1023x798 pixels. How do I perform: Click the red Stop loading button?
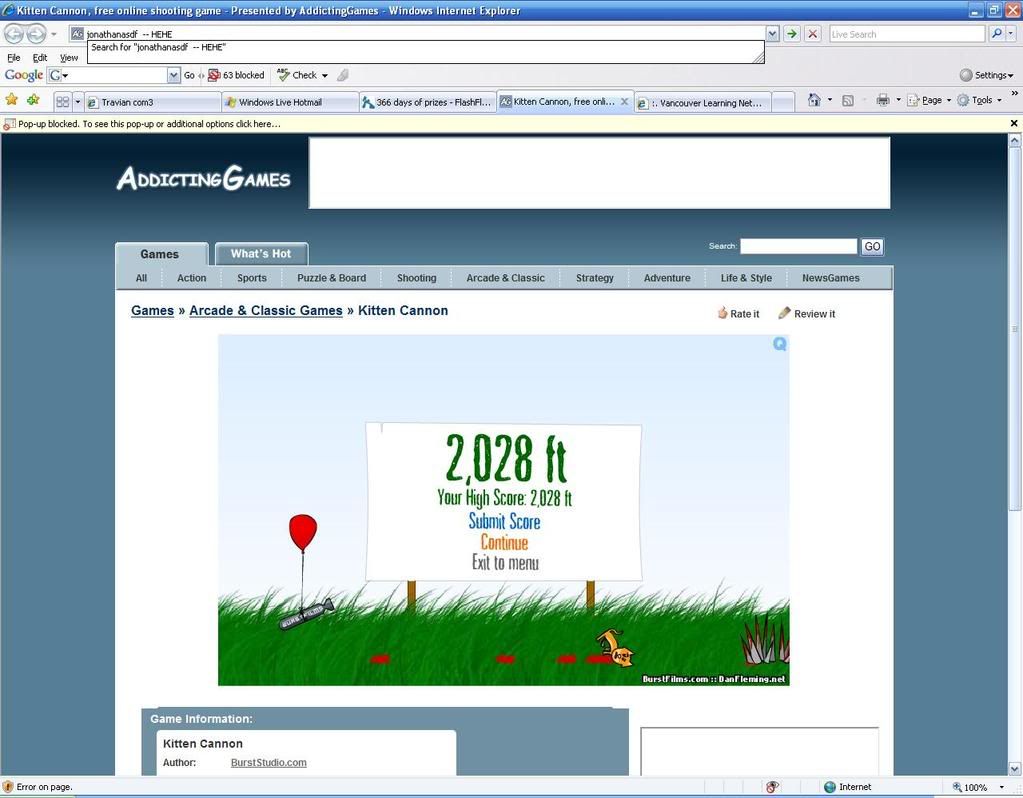click(812, 34)
